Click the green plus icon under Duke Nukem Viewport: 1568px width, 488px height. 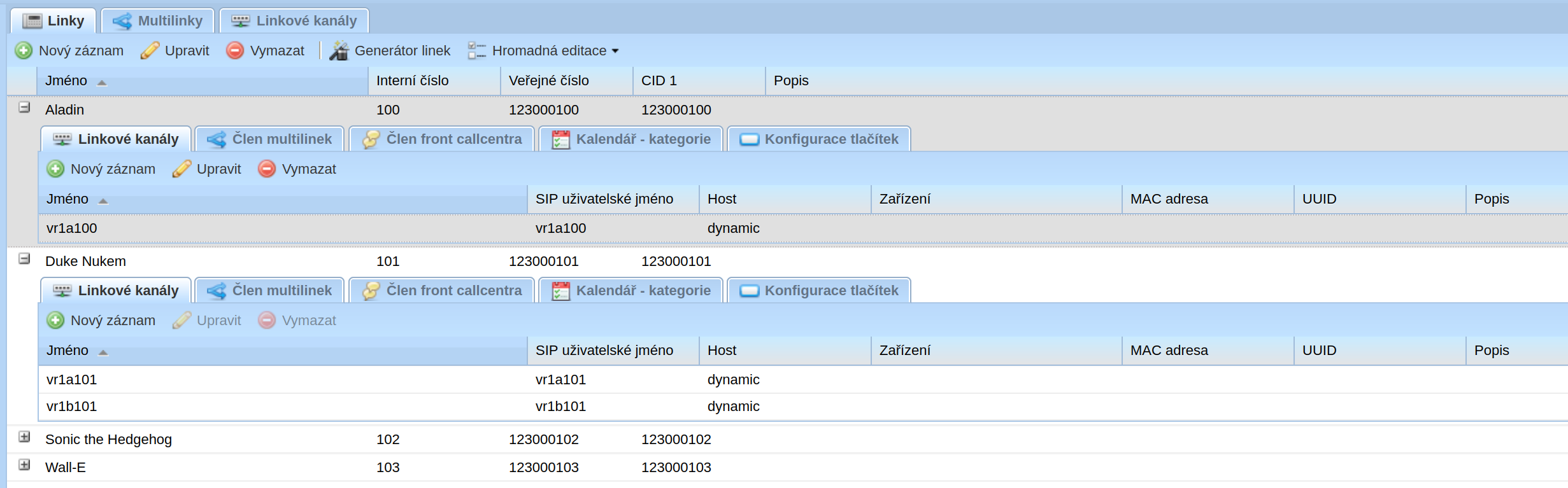pyautogui.click(x=55, y=320)
